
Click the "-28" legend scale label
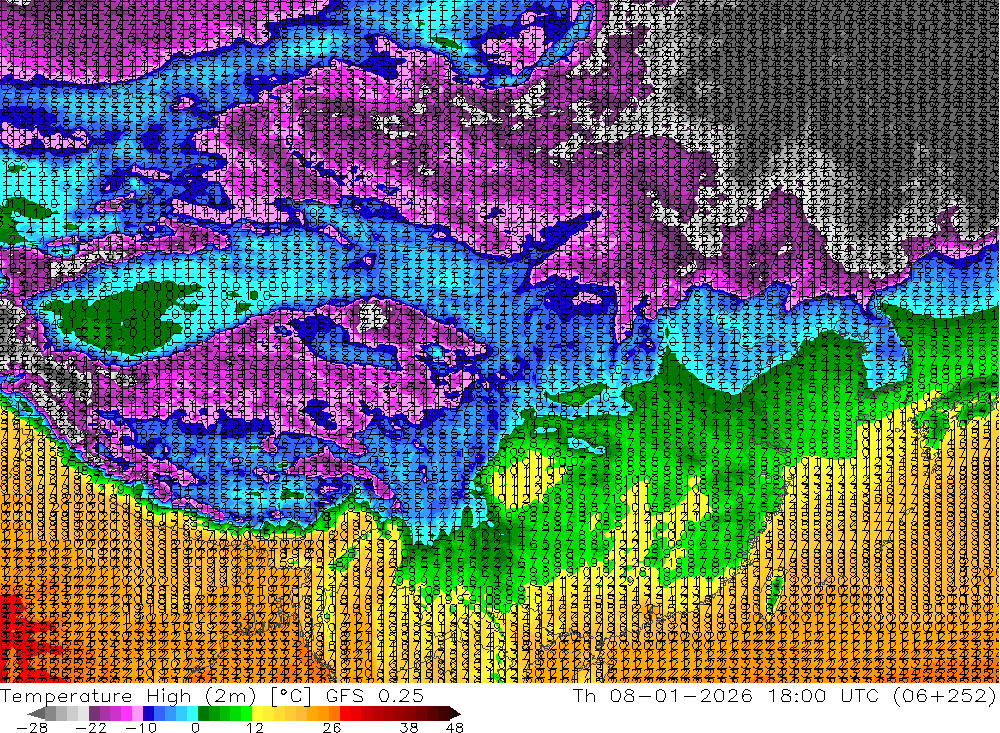point(32,728)
